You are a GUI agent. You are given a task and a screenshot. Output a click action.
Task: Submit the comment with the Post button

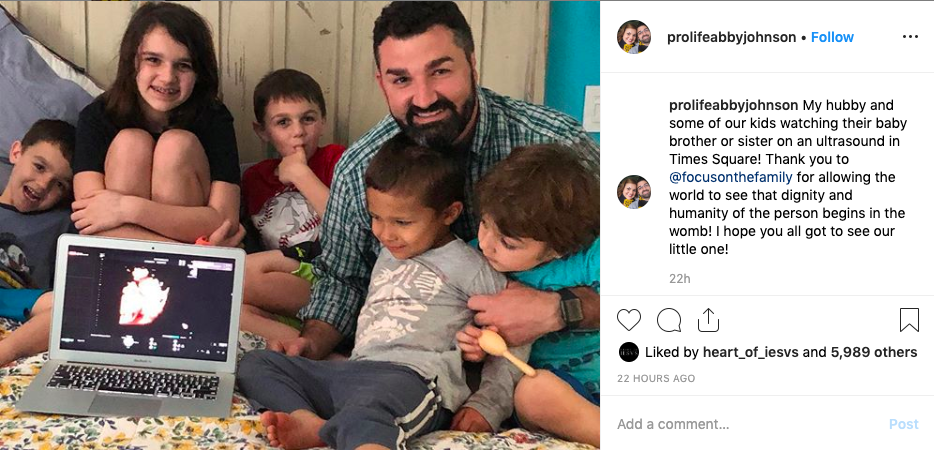pyautogui.click(x=904, y=424)
